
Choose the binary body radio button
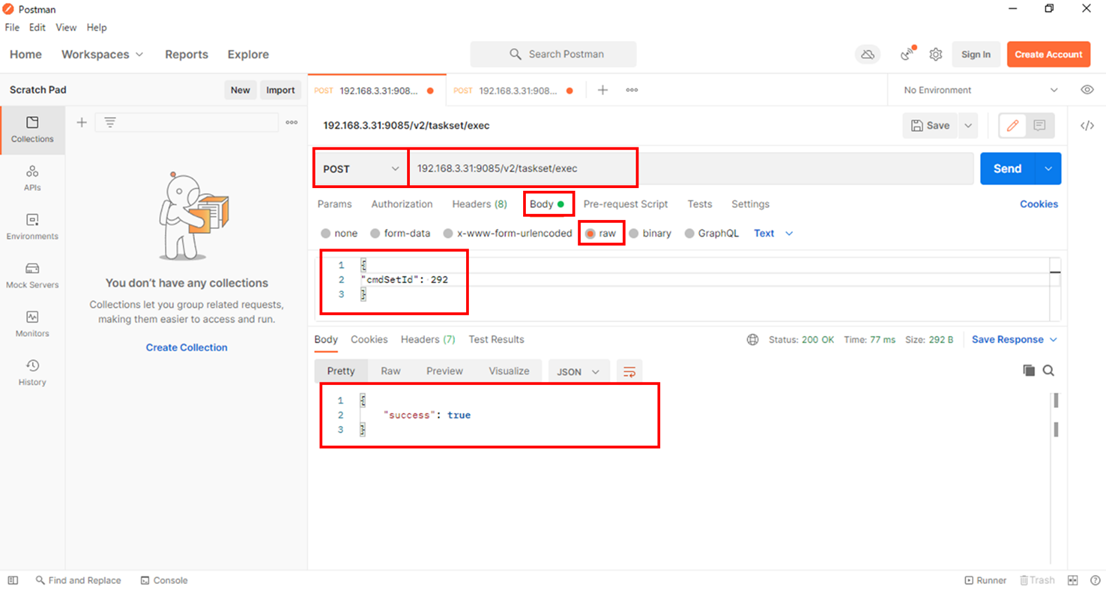[634, 234]
